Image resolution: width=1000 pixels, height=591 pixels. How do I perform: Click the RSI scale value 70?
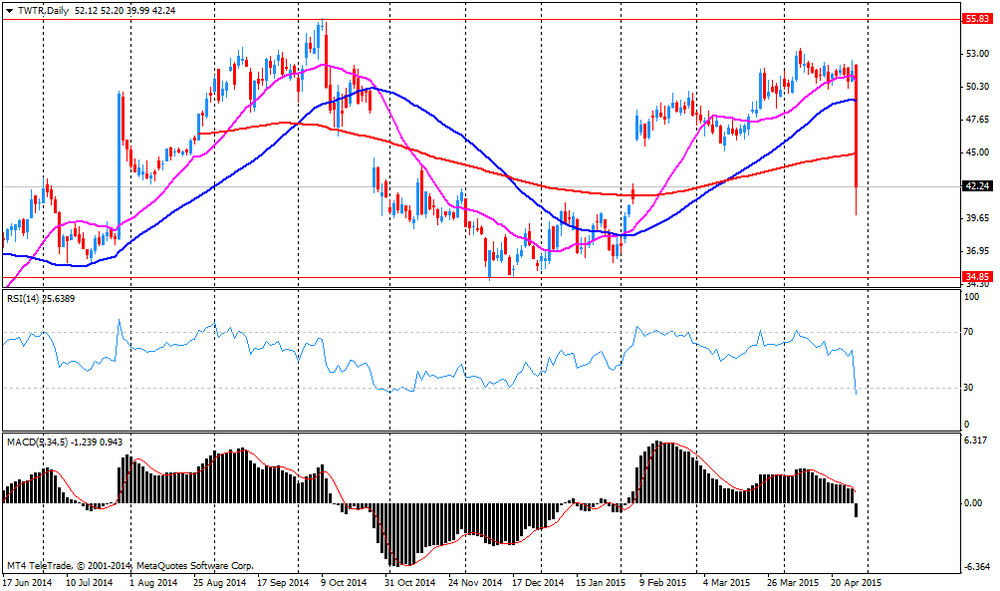pos(968,332)
